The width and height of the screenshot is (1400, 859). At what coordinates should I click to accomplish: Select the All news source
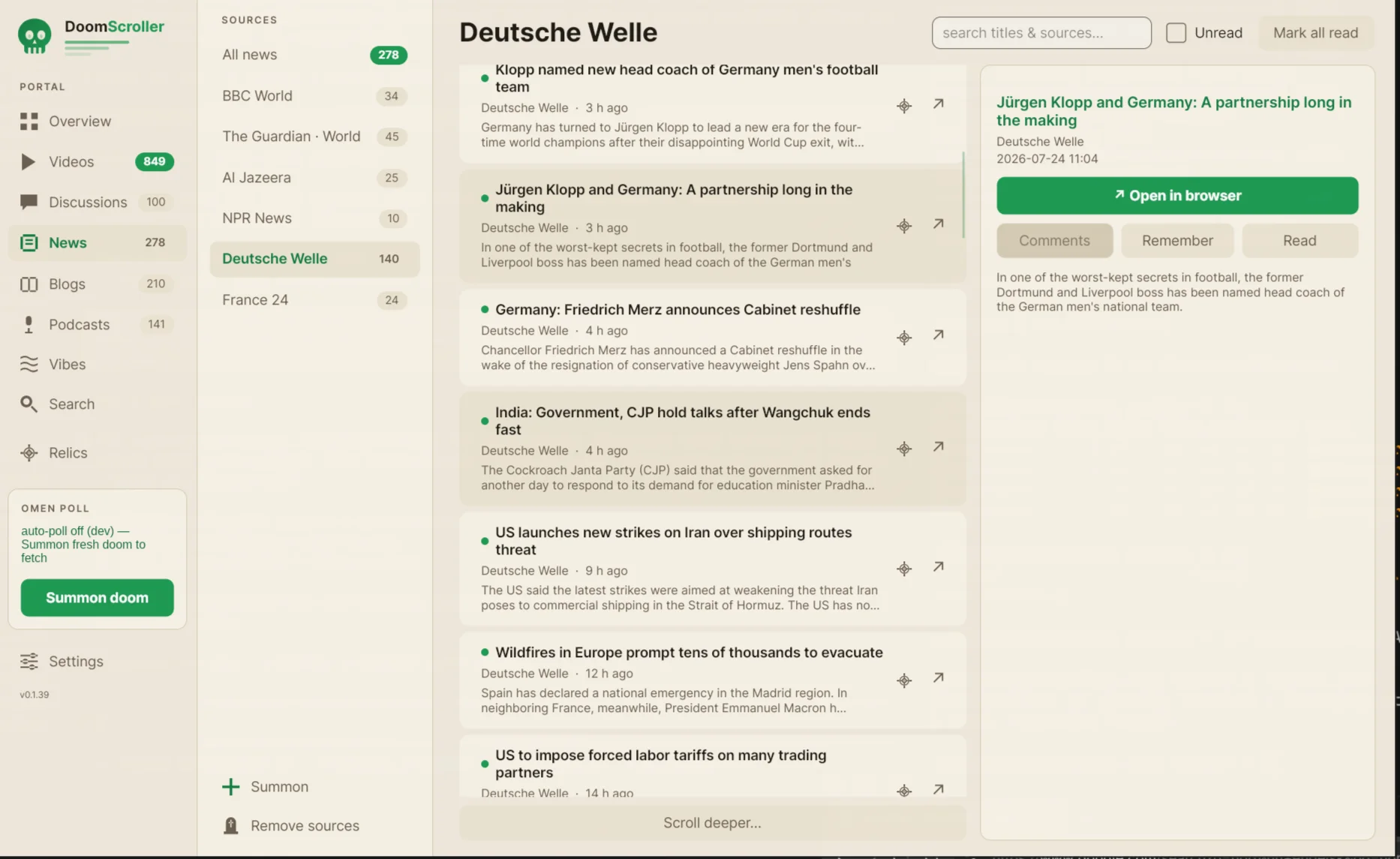tap(314, 55)
